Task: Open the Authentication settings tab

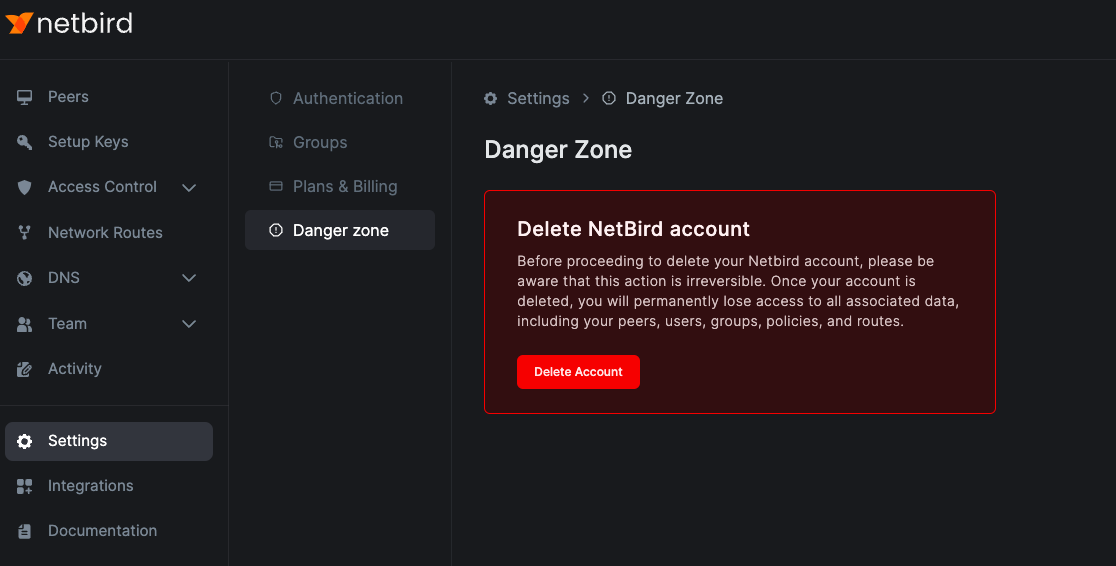Action: pyautogui.click(x=347, y=98)
